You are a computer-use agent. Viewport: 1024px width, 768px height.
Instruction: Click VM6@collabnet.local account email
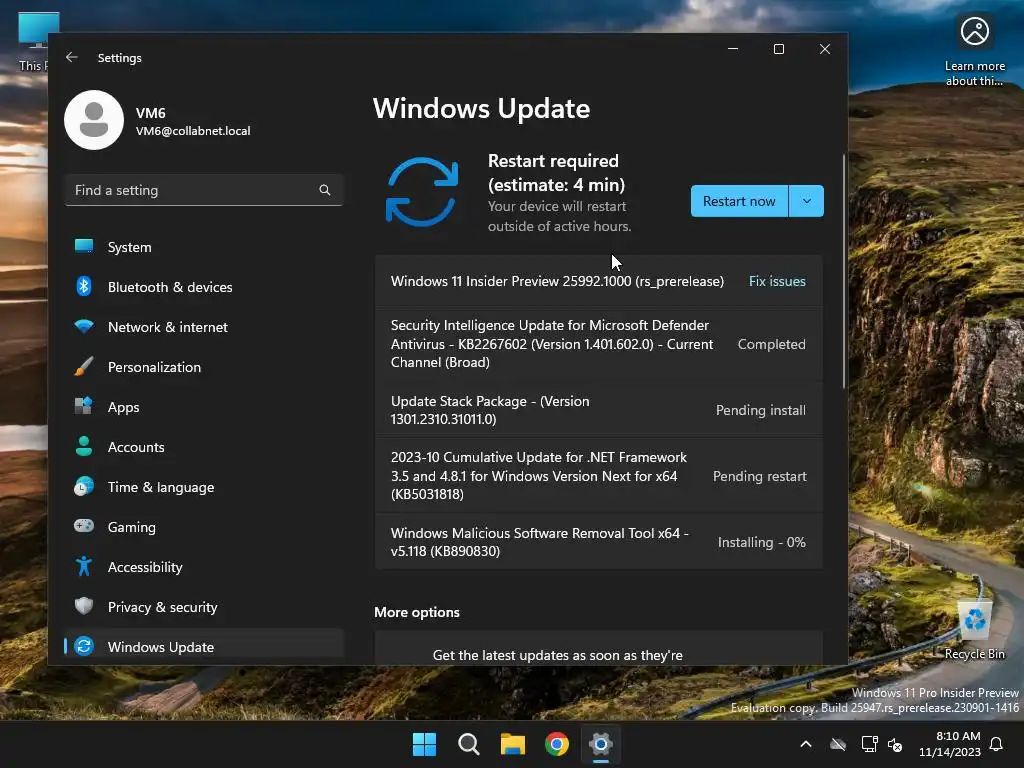click(193, 131)
